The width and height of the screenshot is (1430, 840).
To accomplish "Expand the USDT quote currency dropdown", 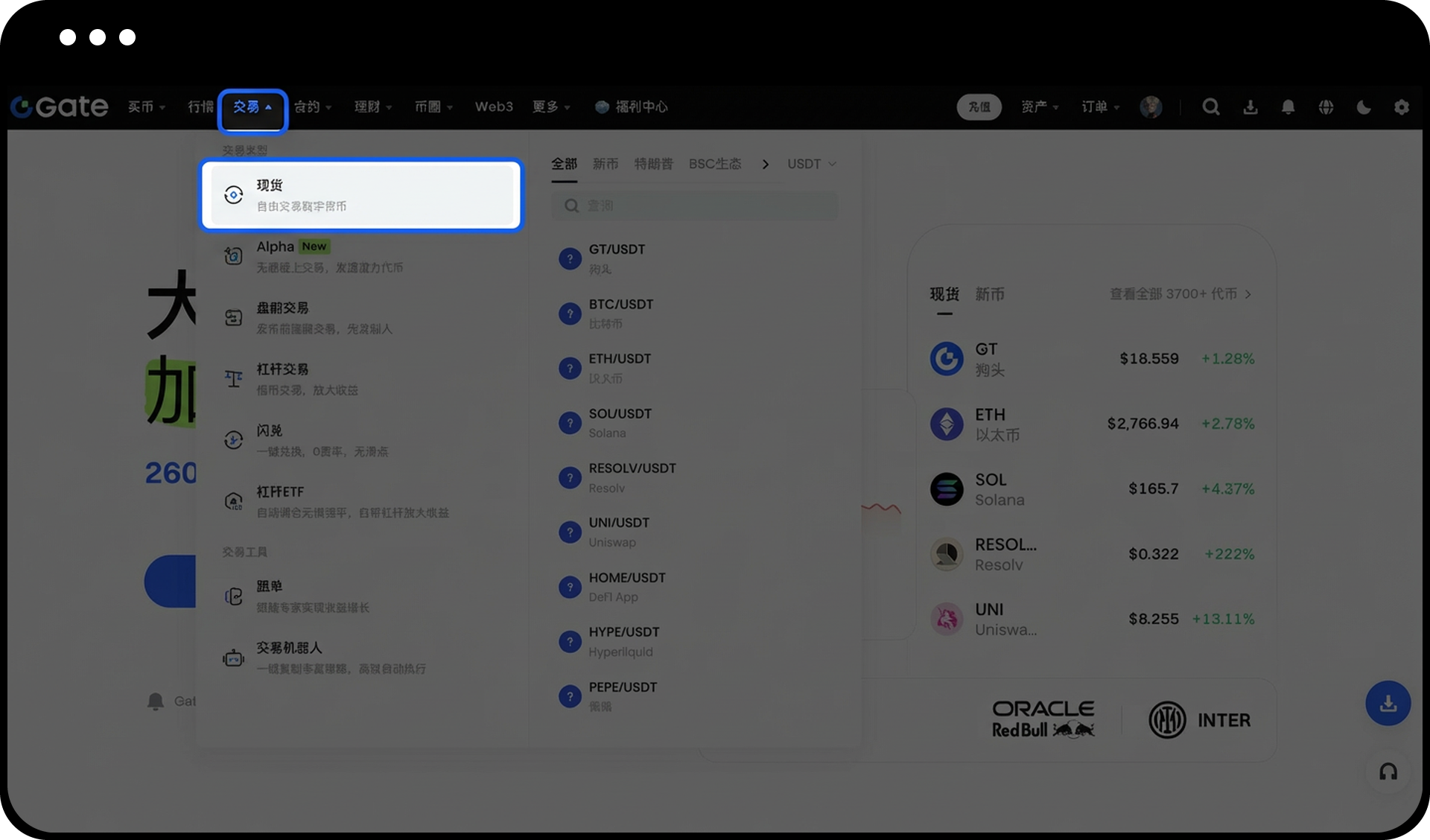I will click(812, 164).
